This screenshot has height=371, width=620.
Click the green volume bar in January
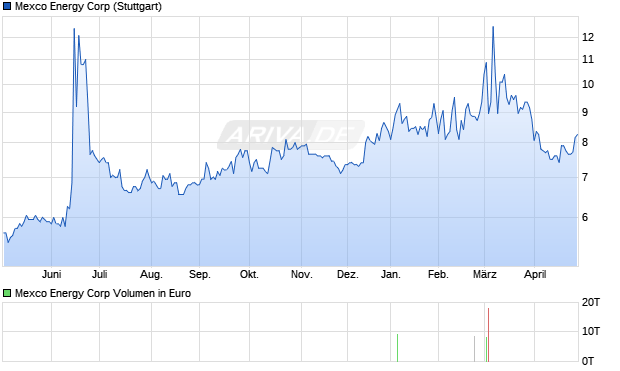pos(397,348)
